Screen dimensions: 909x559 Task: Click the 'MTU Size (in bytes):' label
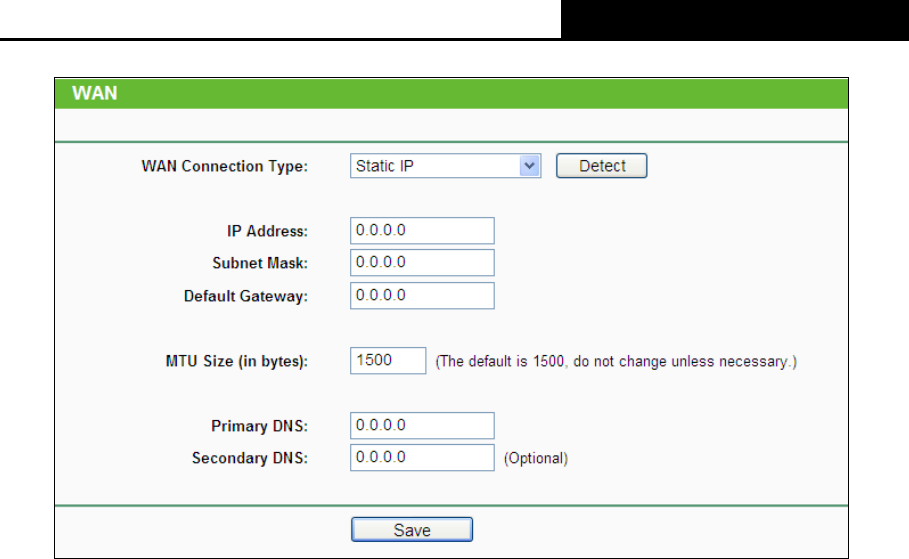click(x=237, y=361)
